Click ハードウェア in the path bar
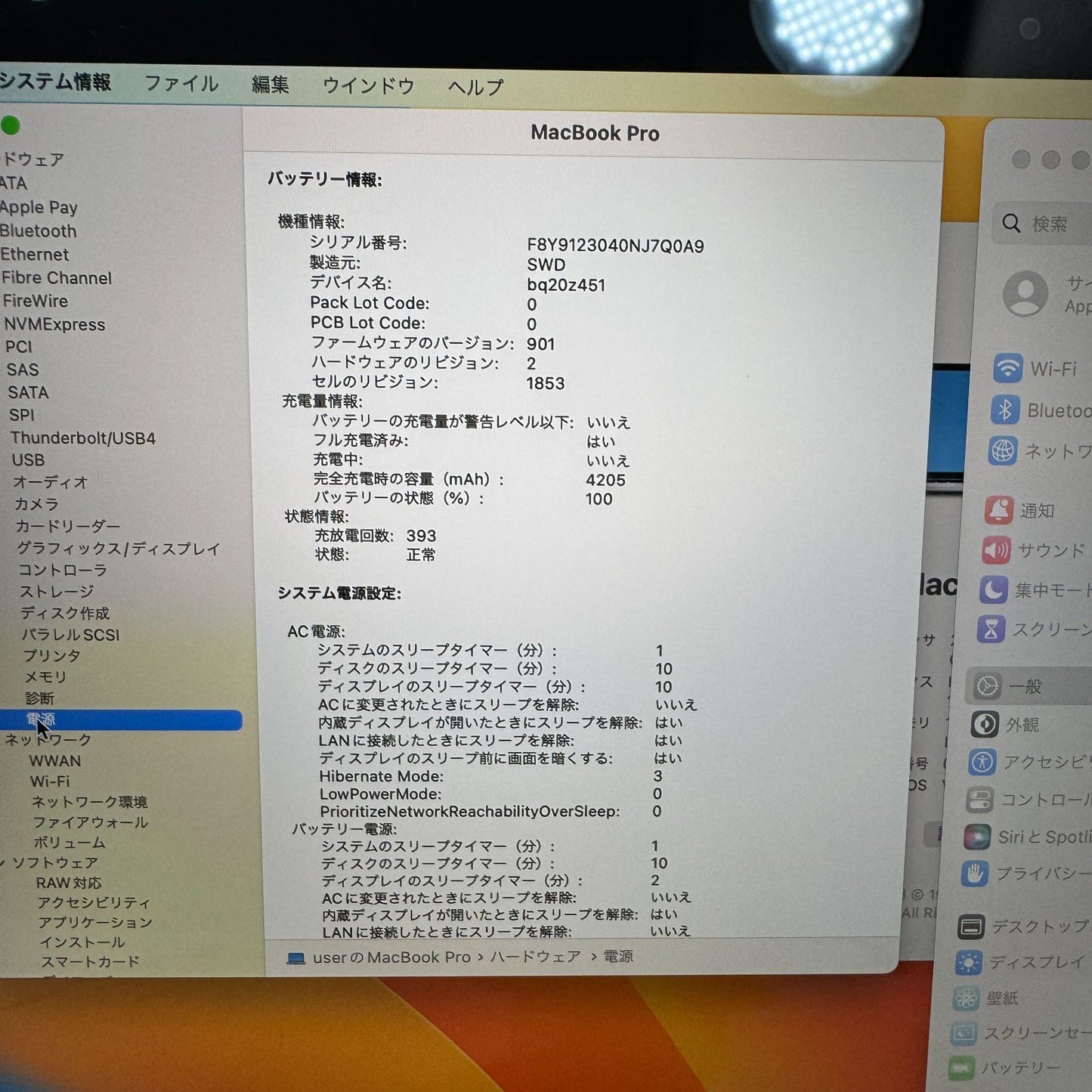Image resolution: width=1092 pixels, height=1092 pixels. [536, 957]
